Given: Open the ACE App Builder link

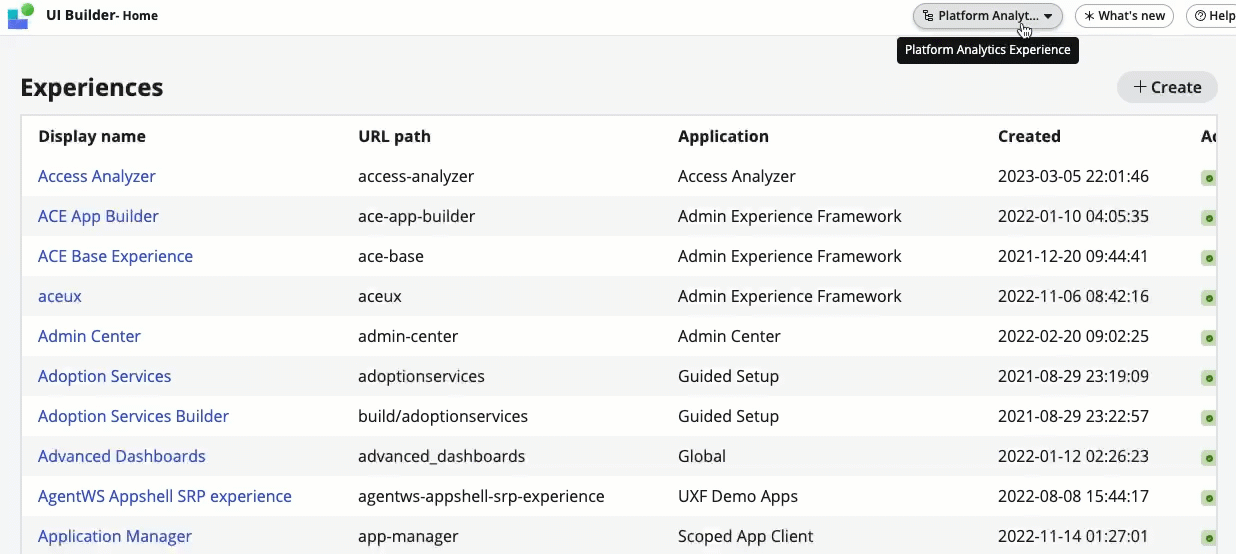Looking at the screenshot, I should click(x=98, y=216).
